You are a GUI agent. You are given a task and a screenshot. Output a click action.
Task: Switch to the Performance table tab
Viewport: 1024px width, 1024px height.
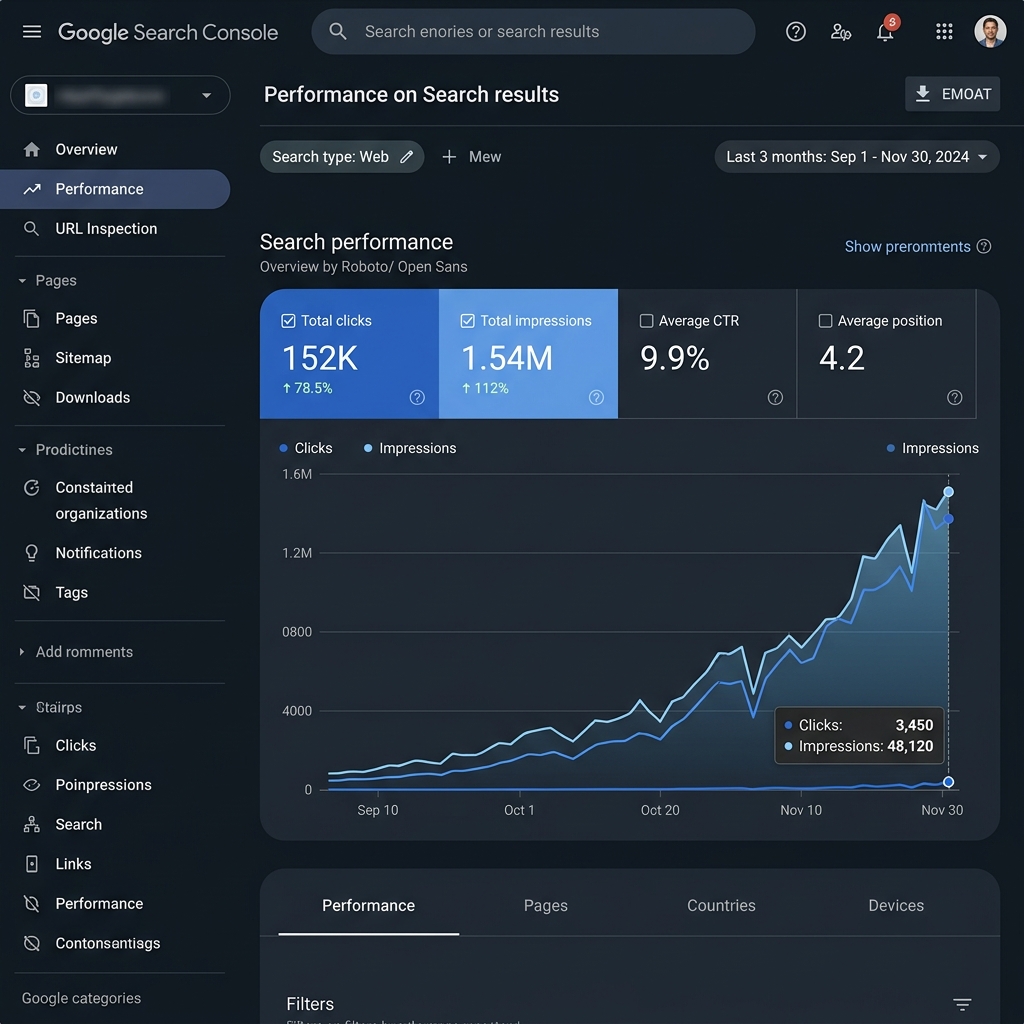point(368,906)
